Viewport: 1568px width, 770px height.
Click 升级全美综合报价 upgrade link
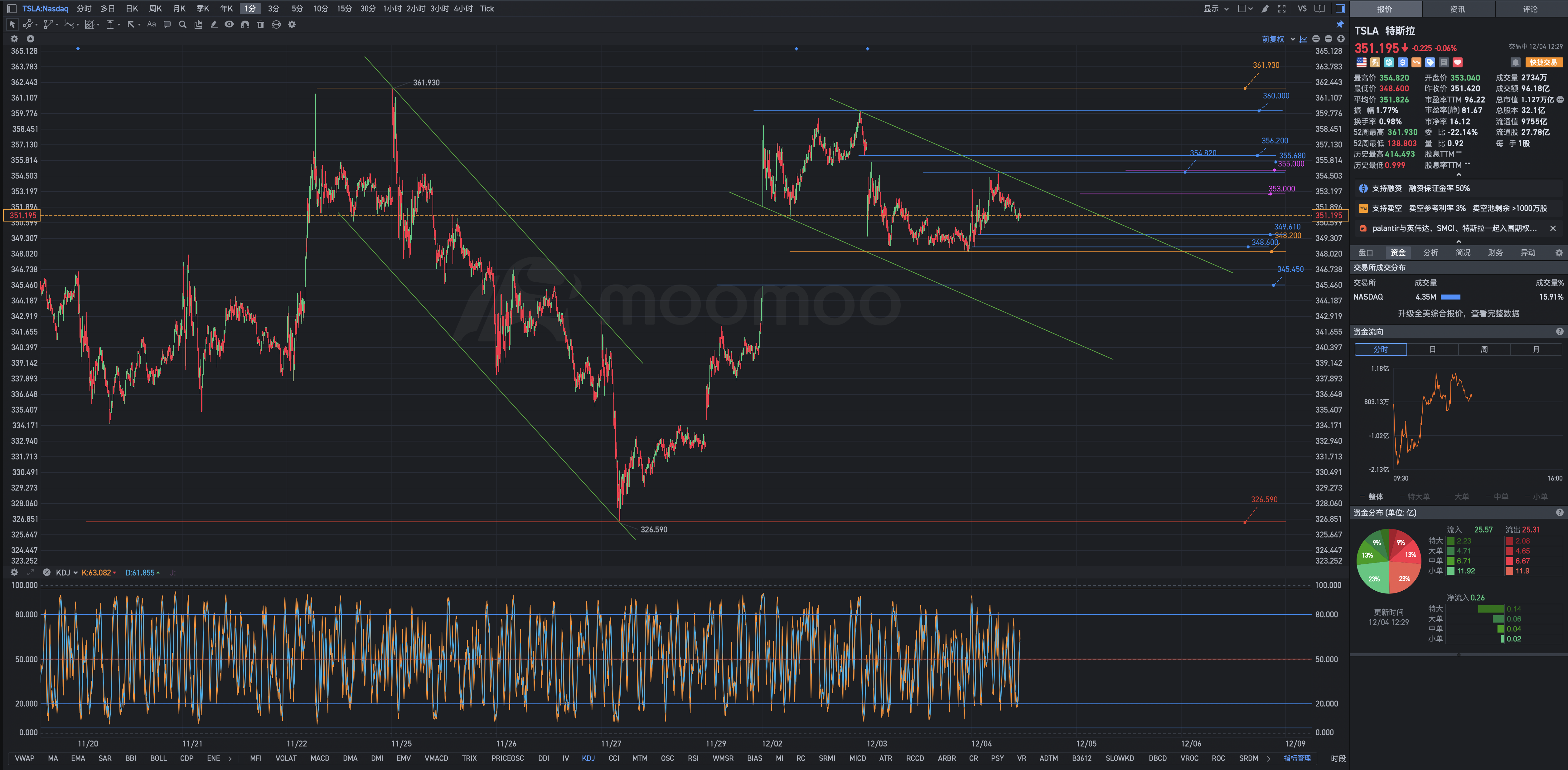[x=1459, y=313]
